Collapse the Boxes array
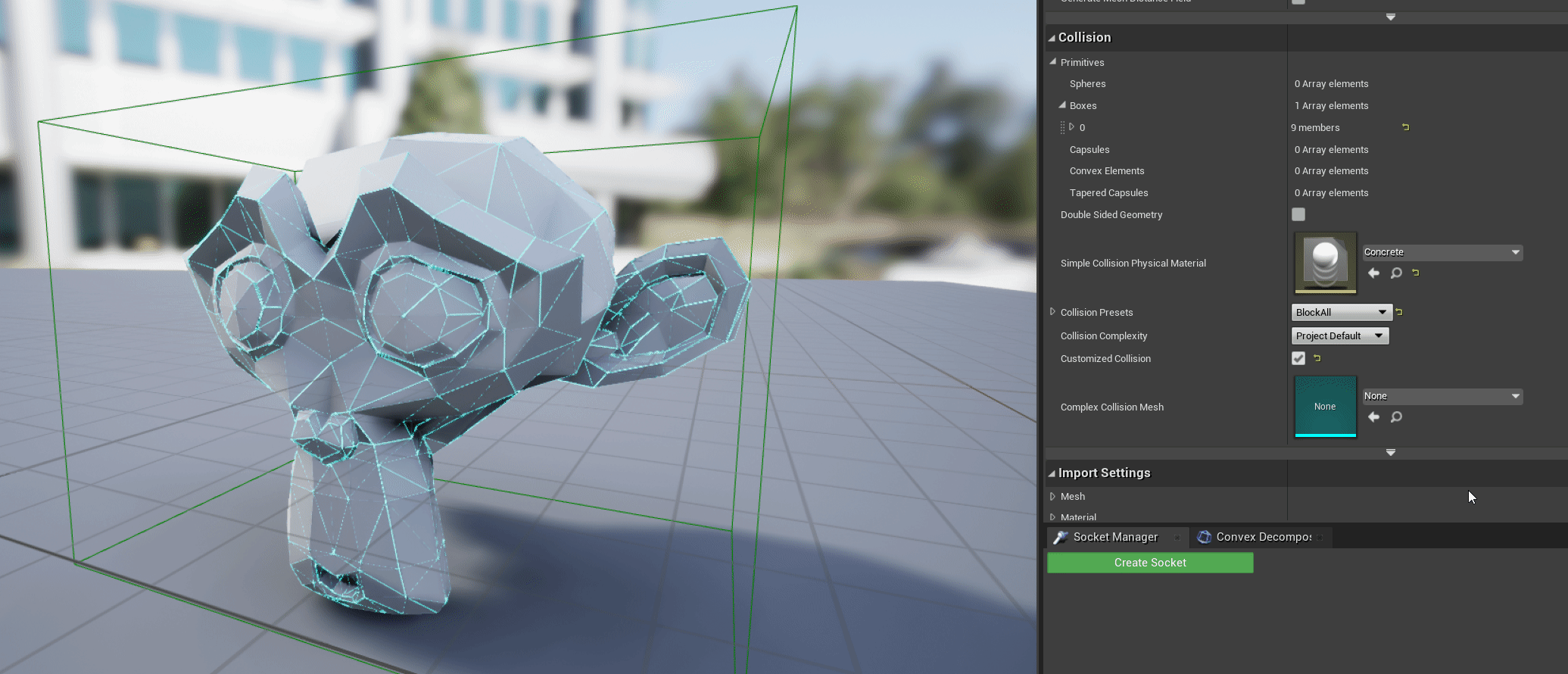 (x=1062, y=105)
